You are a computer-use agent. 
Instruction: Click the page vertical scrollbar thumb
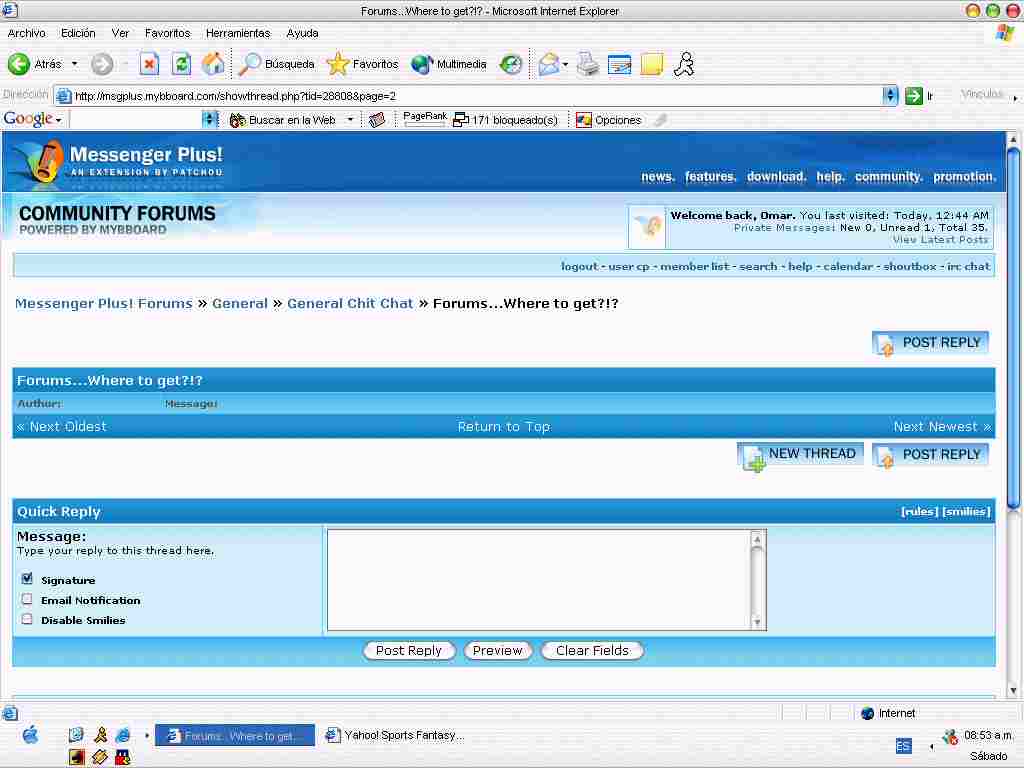(x=1013, y=328)
